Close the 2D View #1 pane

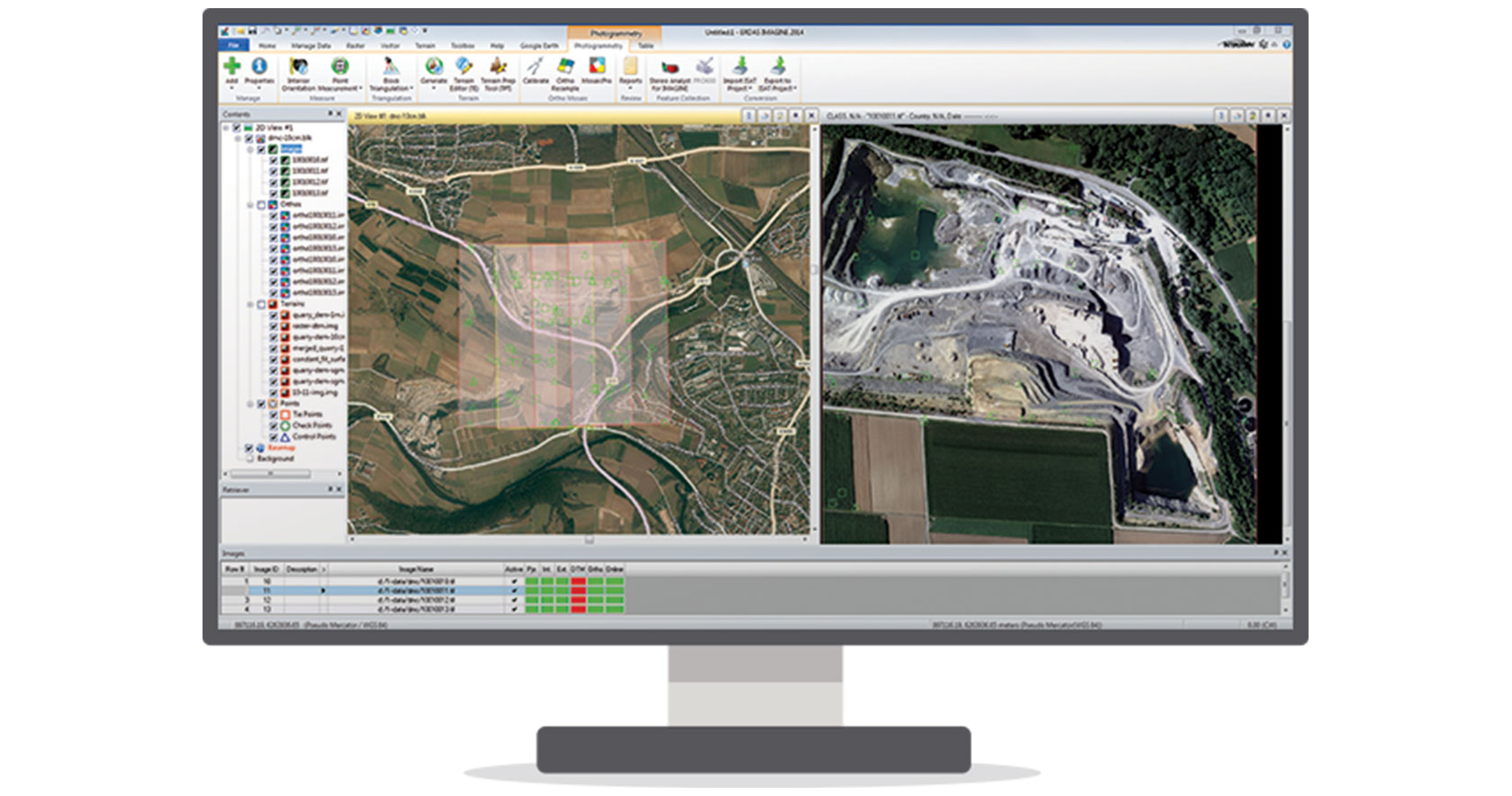[x=811, y=115]
